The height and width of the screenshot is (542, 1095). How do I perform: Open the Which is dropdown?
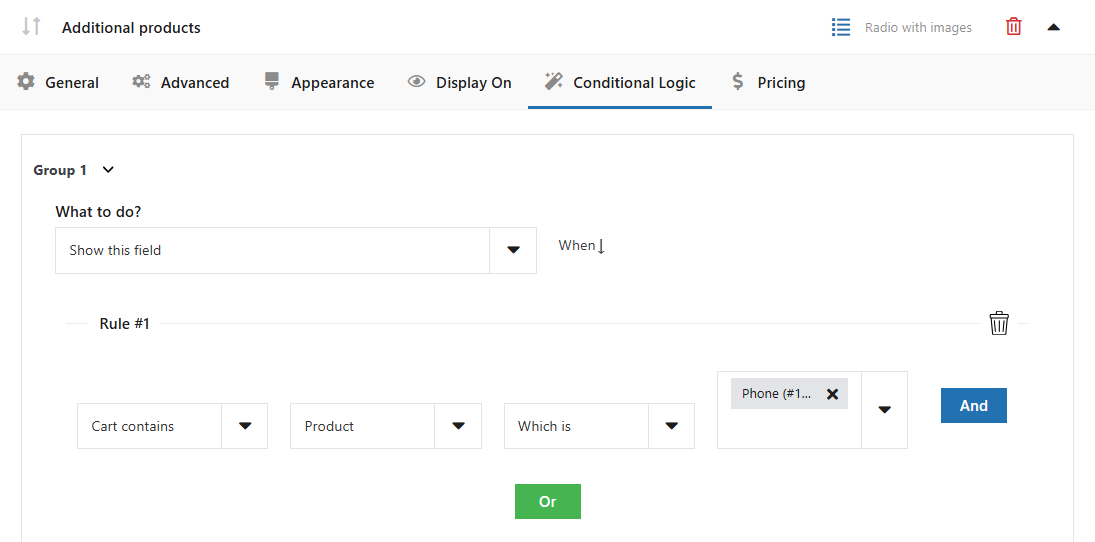pyautogui.click(x=599, y=426)
